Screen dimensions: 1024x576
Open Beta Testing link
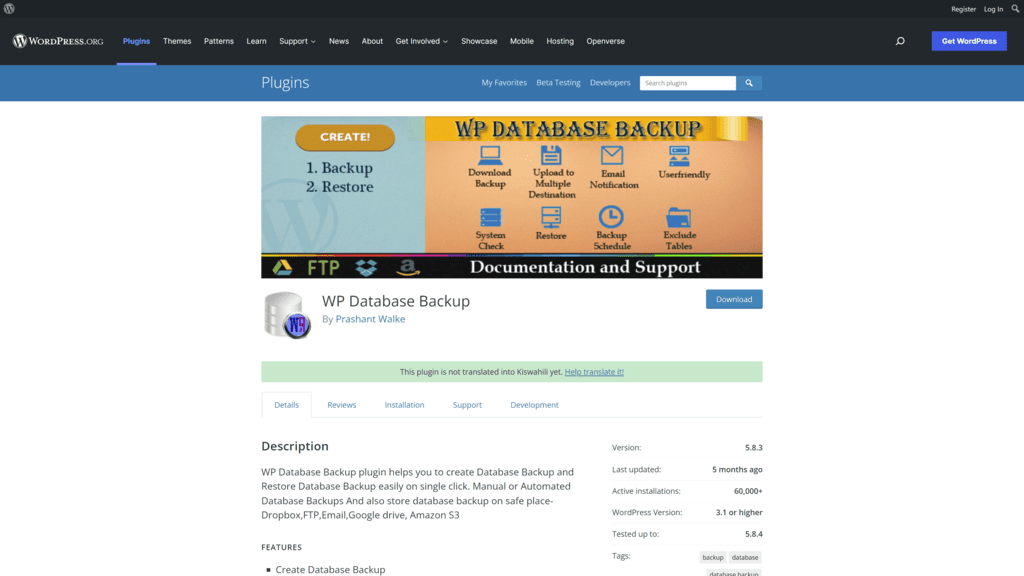(558, 83)
